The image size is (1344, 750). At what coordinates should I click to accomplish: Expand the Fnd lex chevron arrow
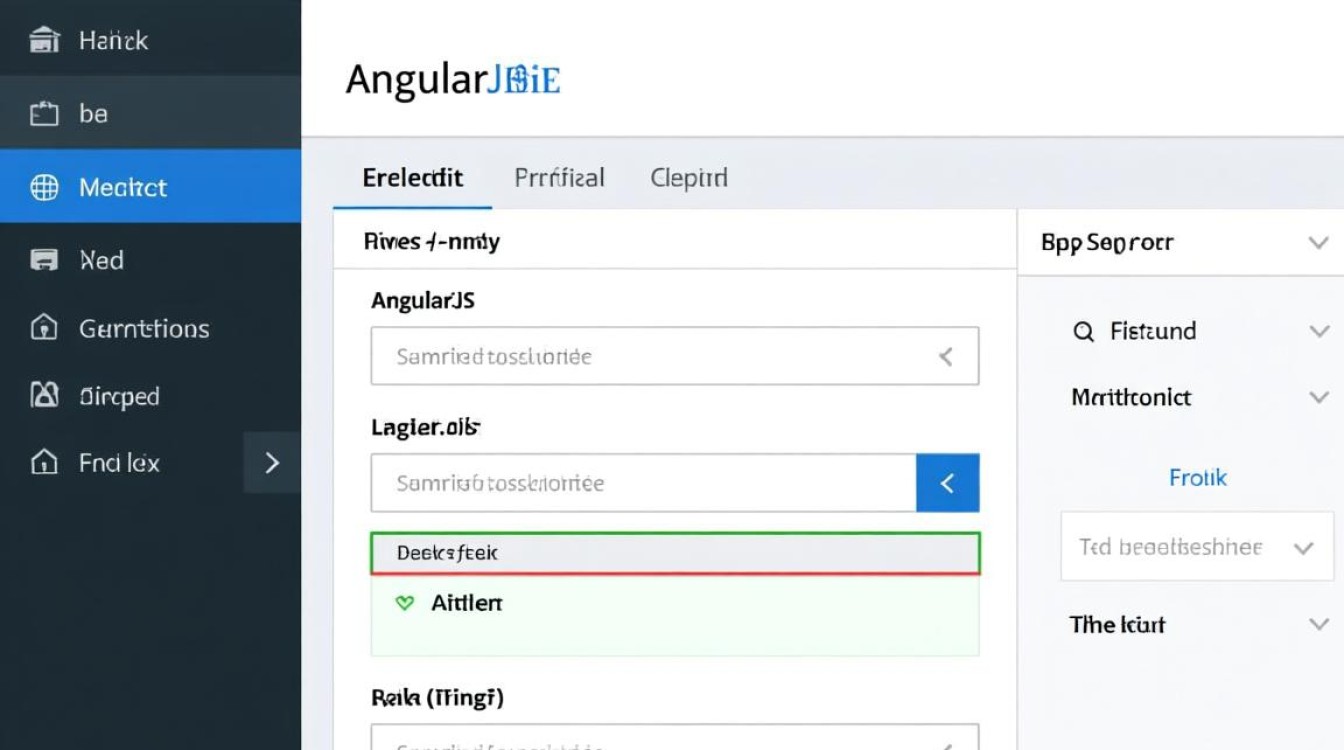[271, 463]
